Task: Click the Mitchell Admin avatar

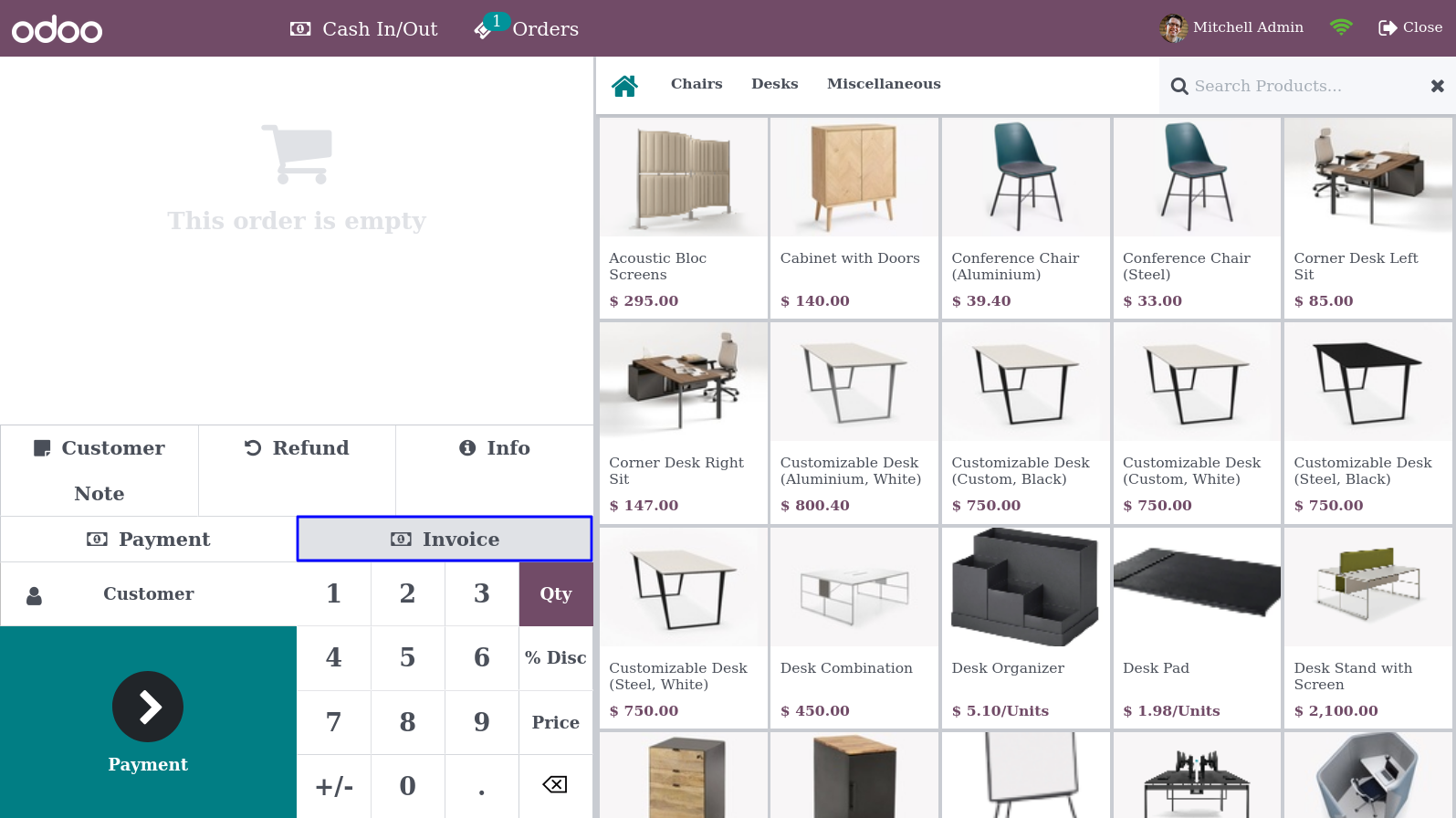Action: tap(1173, 28)
